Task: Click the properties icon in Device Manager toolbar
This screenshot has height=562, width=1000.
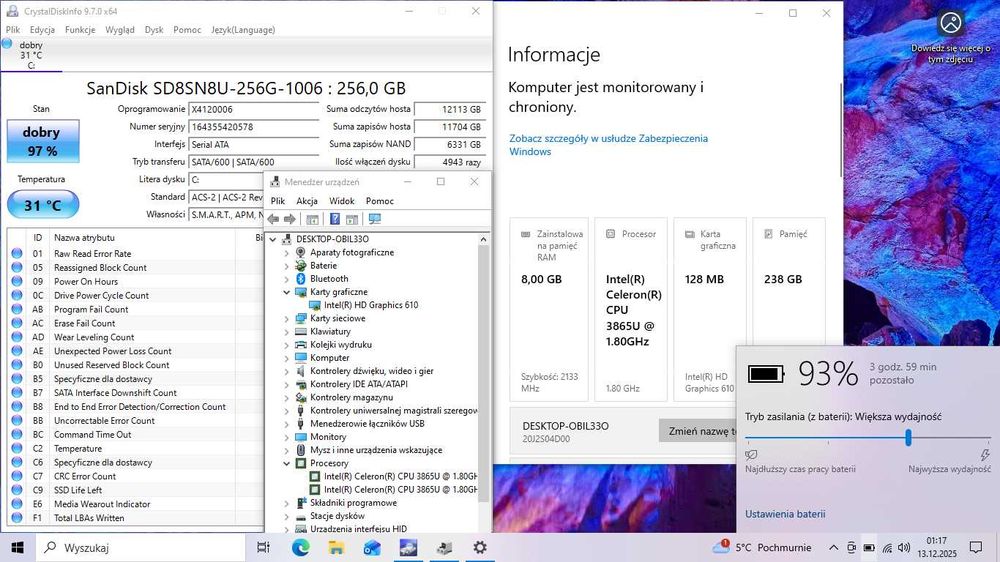Action: 312,219
